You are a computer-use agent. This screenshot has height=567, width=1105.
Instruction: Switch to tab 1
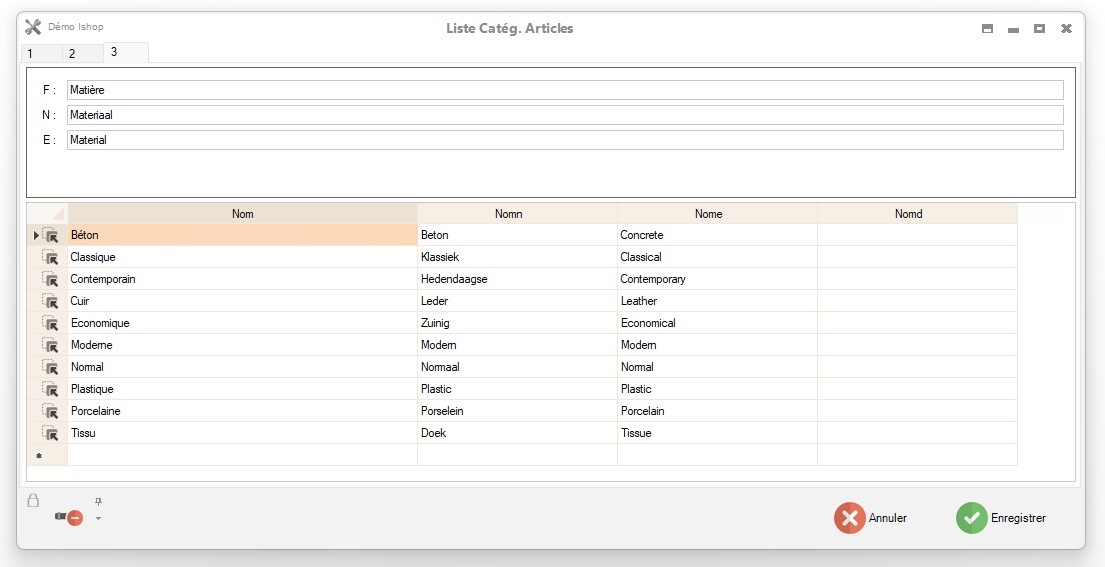pos(30,54)
